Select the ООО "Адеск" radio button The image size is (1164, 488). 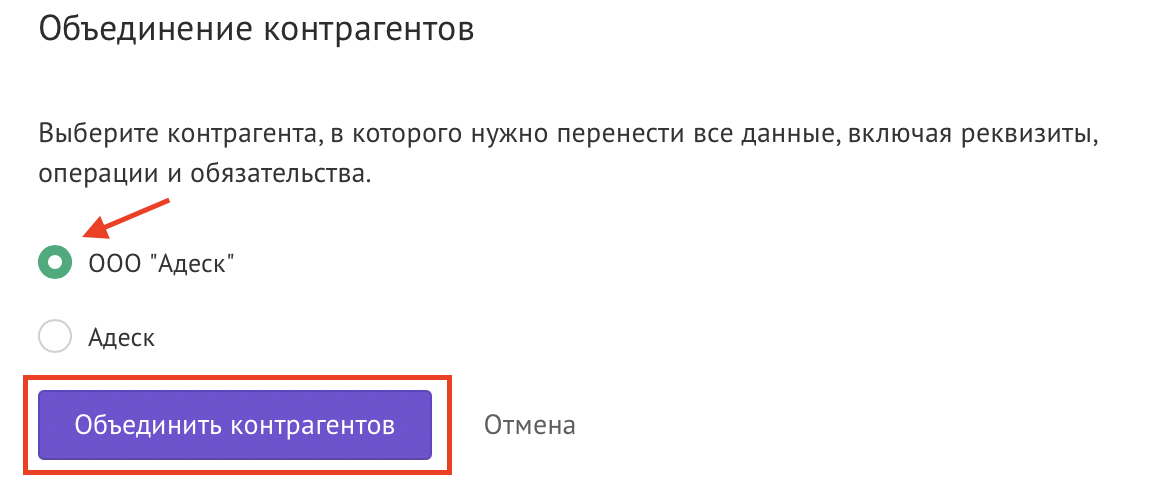55,262
